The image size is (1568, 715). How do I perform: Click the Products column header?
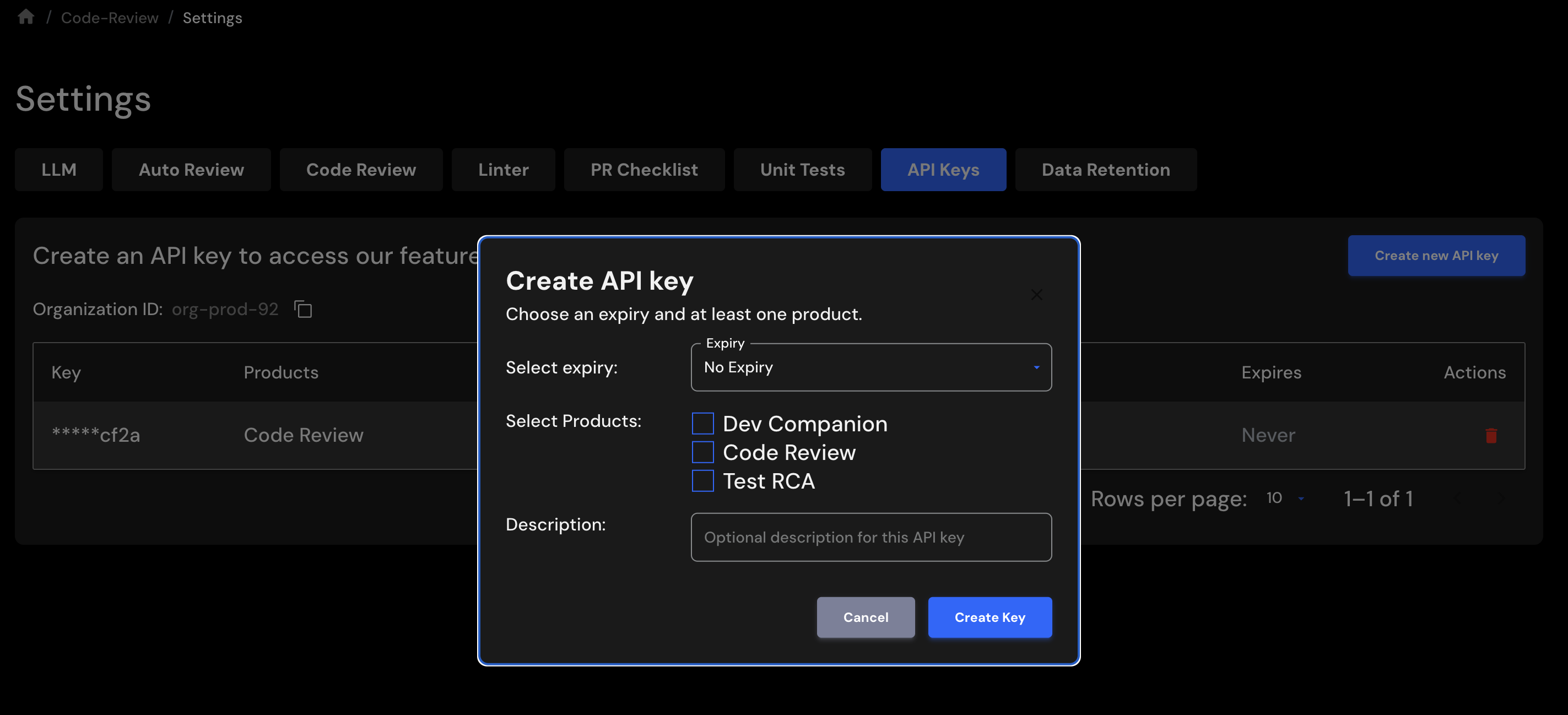click(x=280, y=372)
